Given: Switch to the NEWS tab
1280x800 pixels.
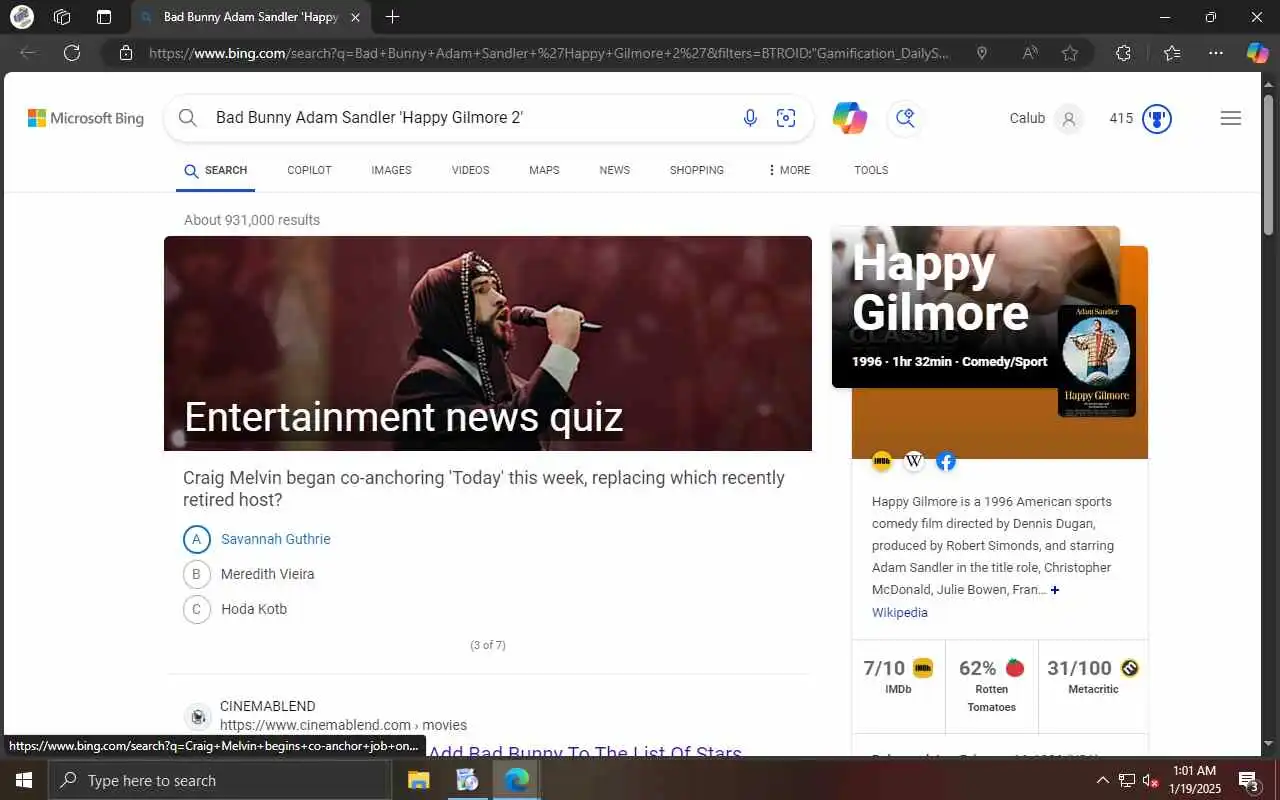Looking at the screenshot, I should (614, 170).
